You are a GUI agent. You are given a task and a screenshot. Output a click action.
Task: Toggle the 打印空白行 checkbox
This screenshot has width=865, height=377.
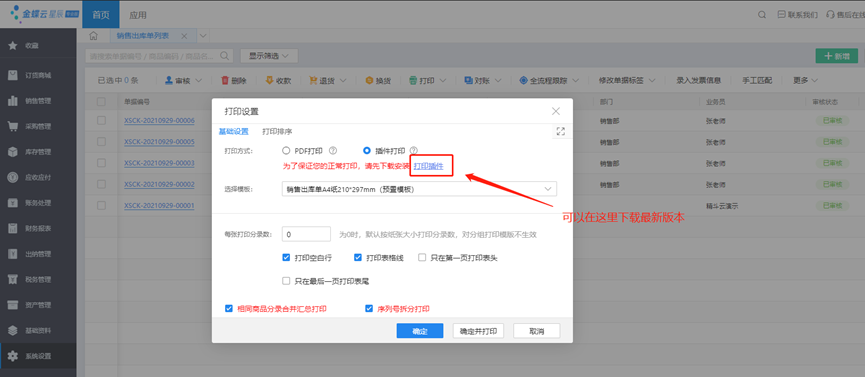coord(286,257)
